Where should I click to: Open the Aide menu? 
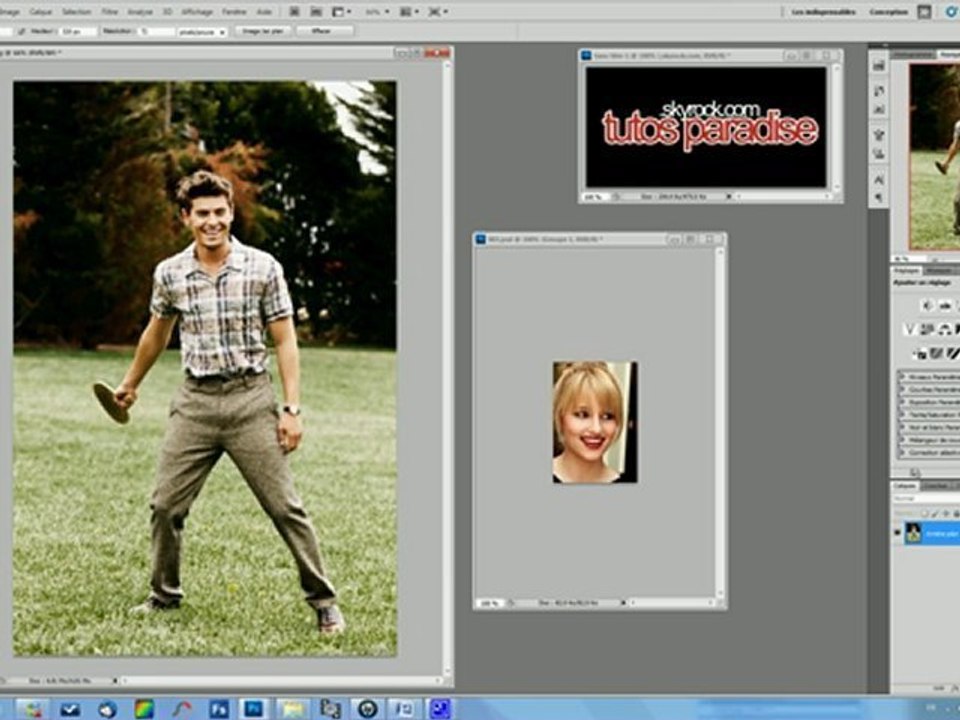[x=264, y=12]
